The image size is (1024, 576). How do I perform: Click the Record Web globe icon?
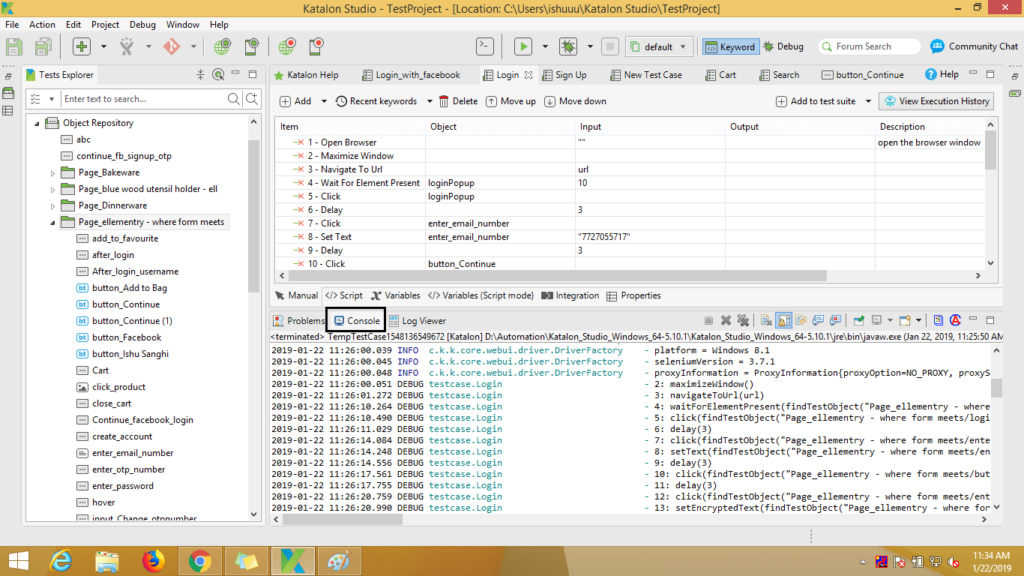pyautogui.click(x=287, y=46)
